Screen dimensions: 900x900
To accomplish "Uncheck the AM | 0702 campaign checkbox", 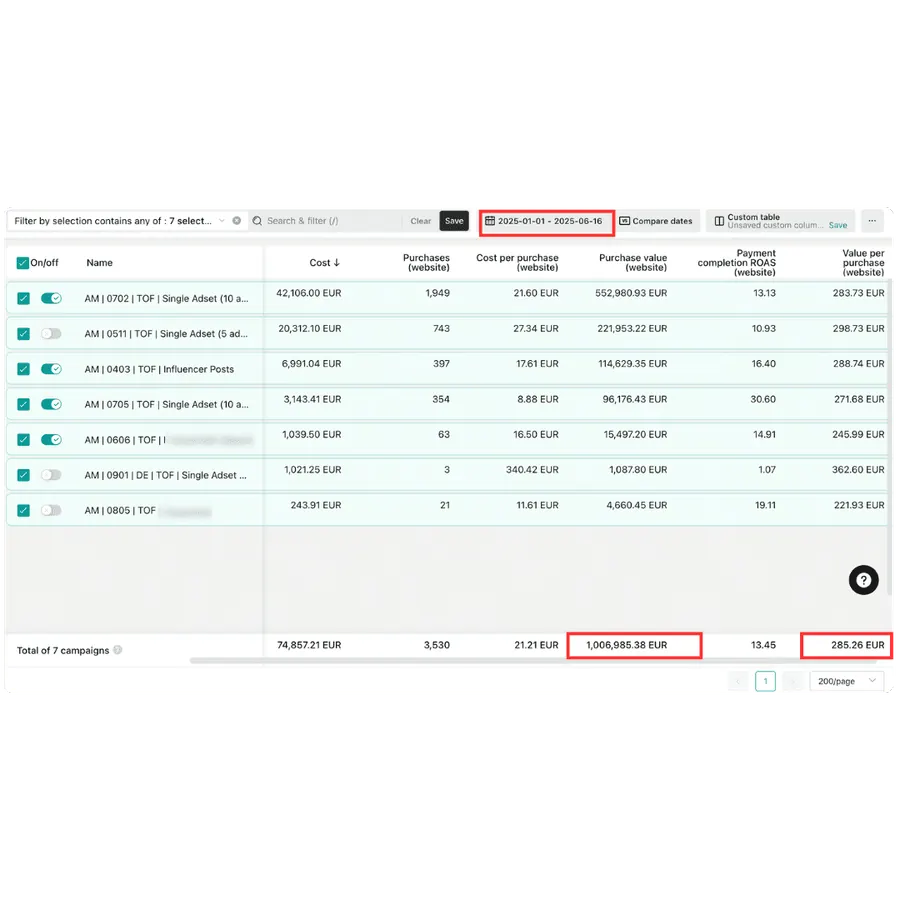I will point(24,298).
